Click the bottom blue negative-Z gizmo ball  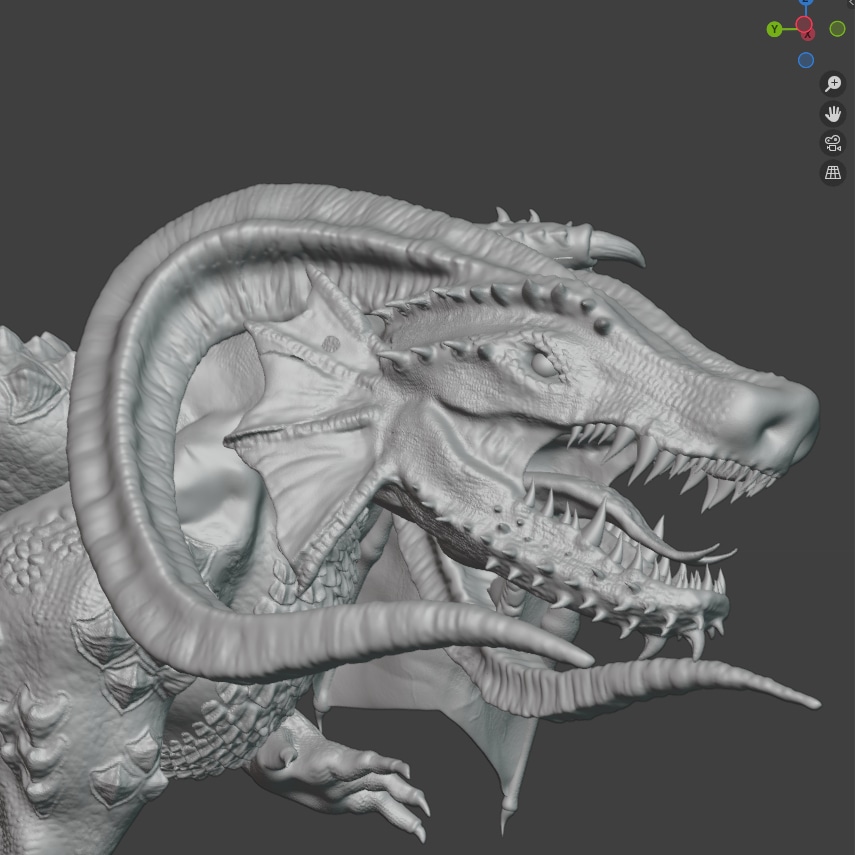806,60
